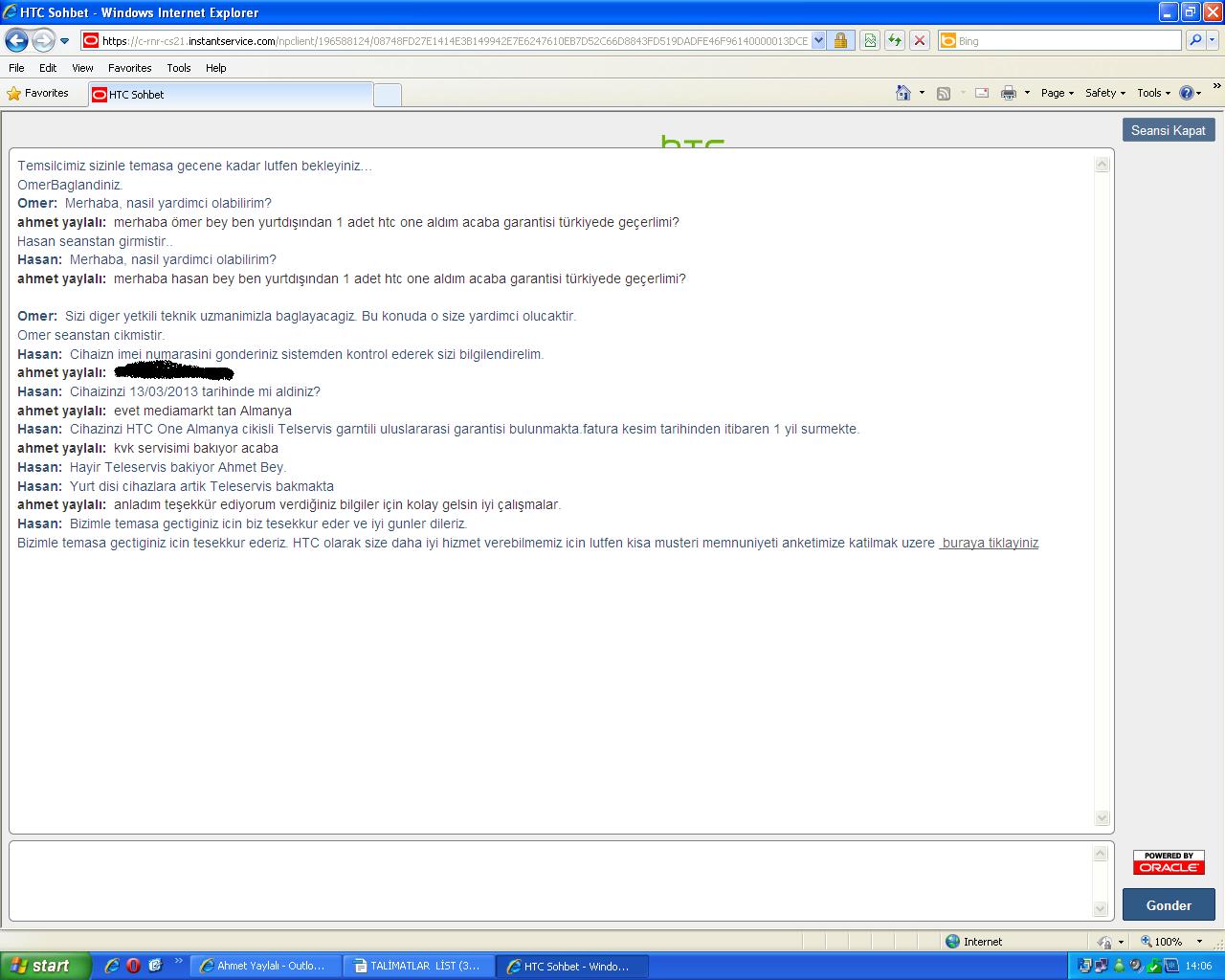Viewport: 1225px width, 980px height.
Task: Open the Windows start button
Action: click(x=45, y=966)
